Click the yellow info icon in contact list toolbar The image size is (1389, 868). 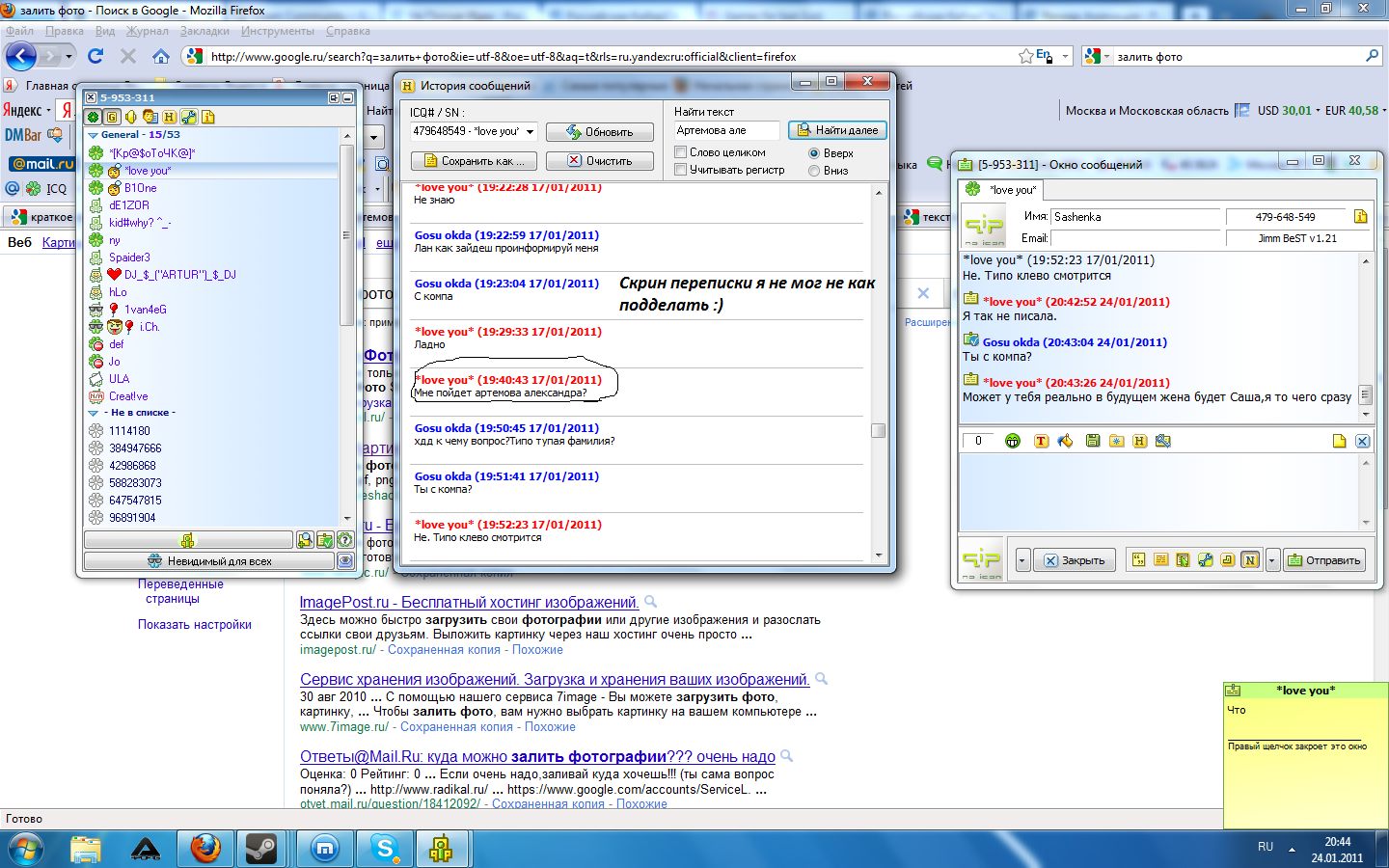coord(208,117)
